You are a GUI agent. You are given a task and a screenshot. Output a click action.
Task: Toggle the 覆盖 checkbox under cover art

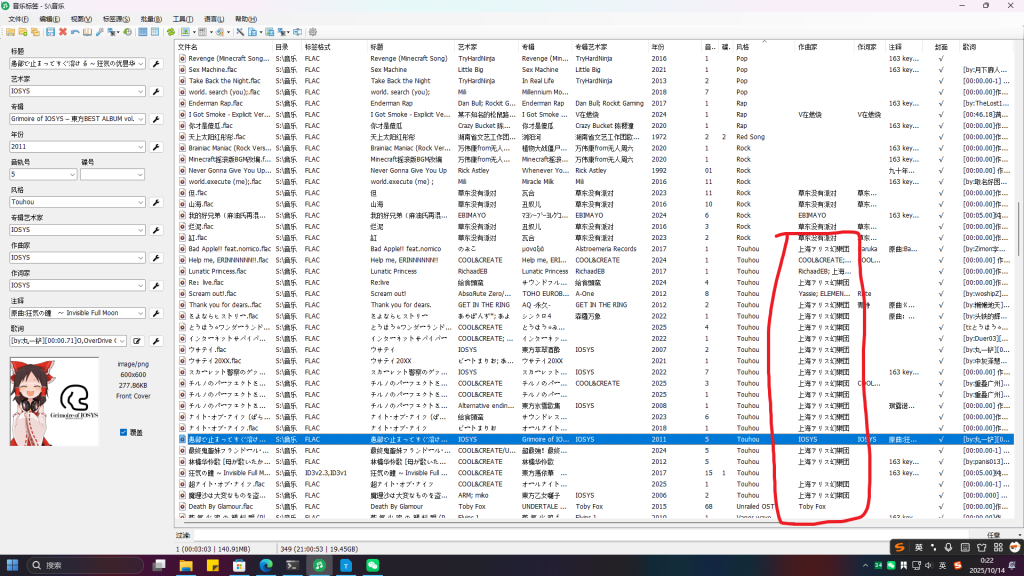[x=123, y=432]
